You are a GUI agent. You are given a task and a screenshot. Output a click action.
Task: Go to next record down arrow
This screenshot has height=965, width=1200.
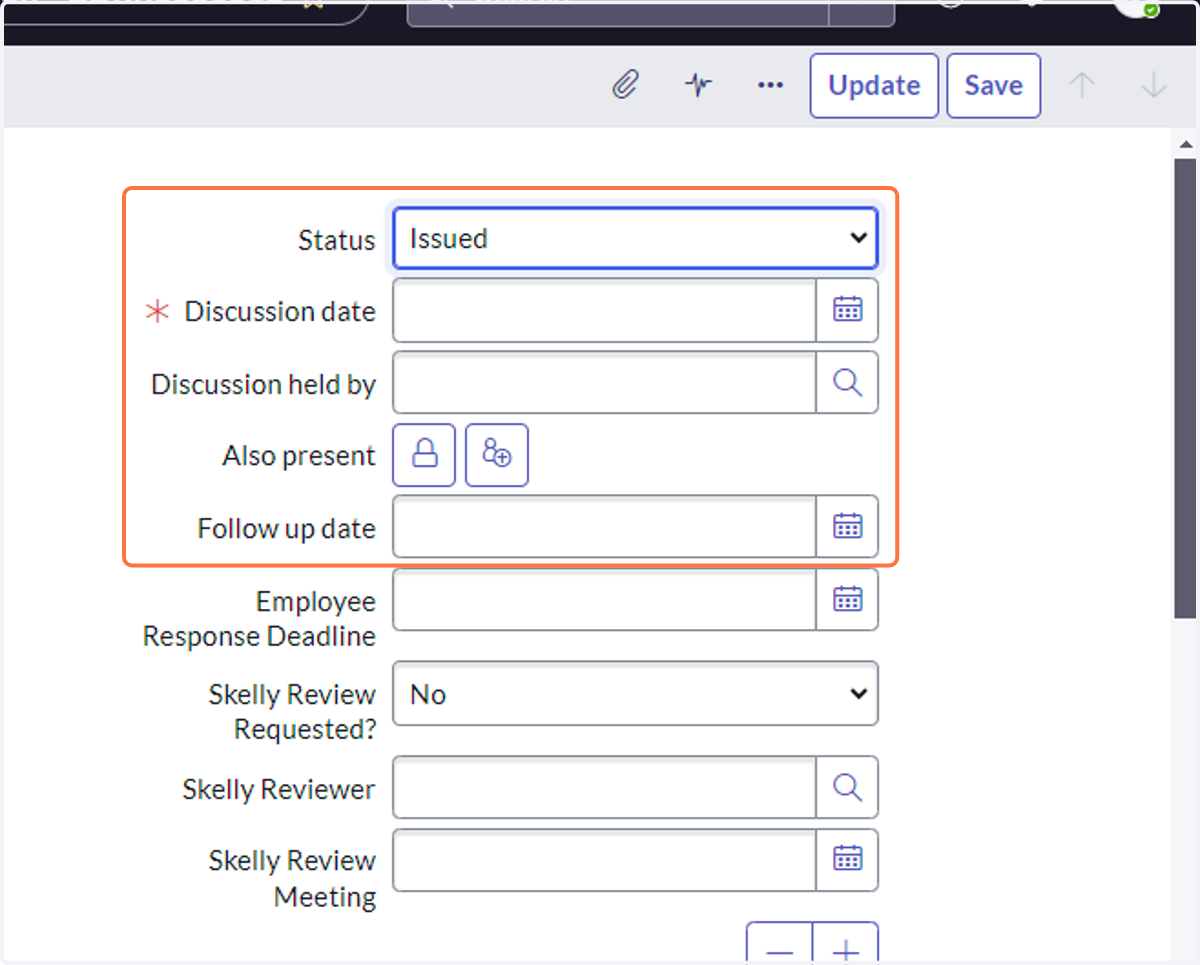point(1154,86)
